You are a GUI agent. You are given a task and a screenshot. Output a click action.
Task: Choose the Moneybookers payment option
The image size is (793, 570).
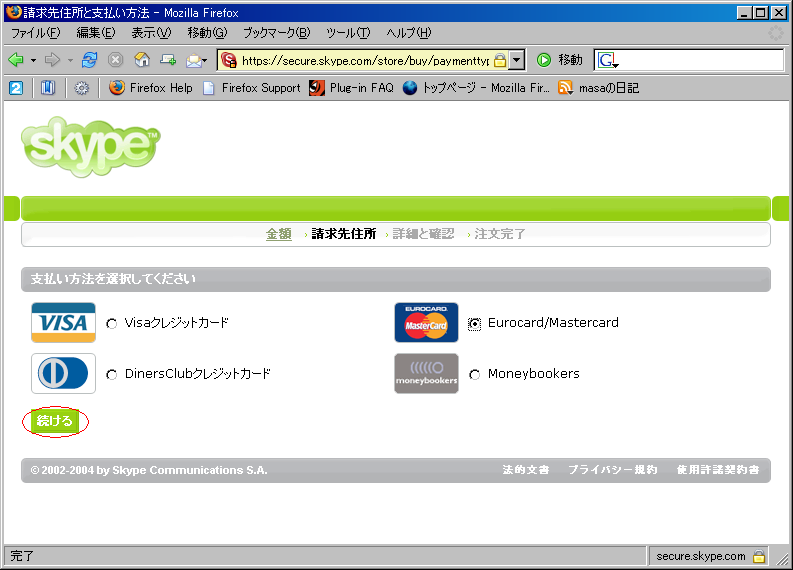[474, 375]
